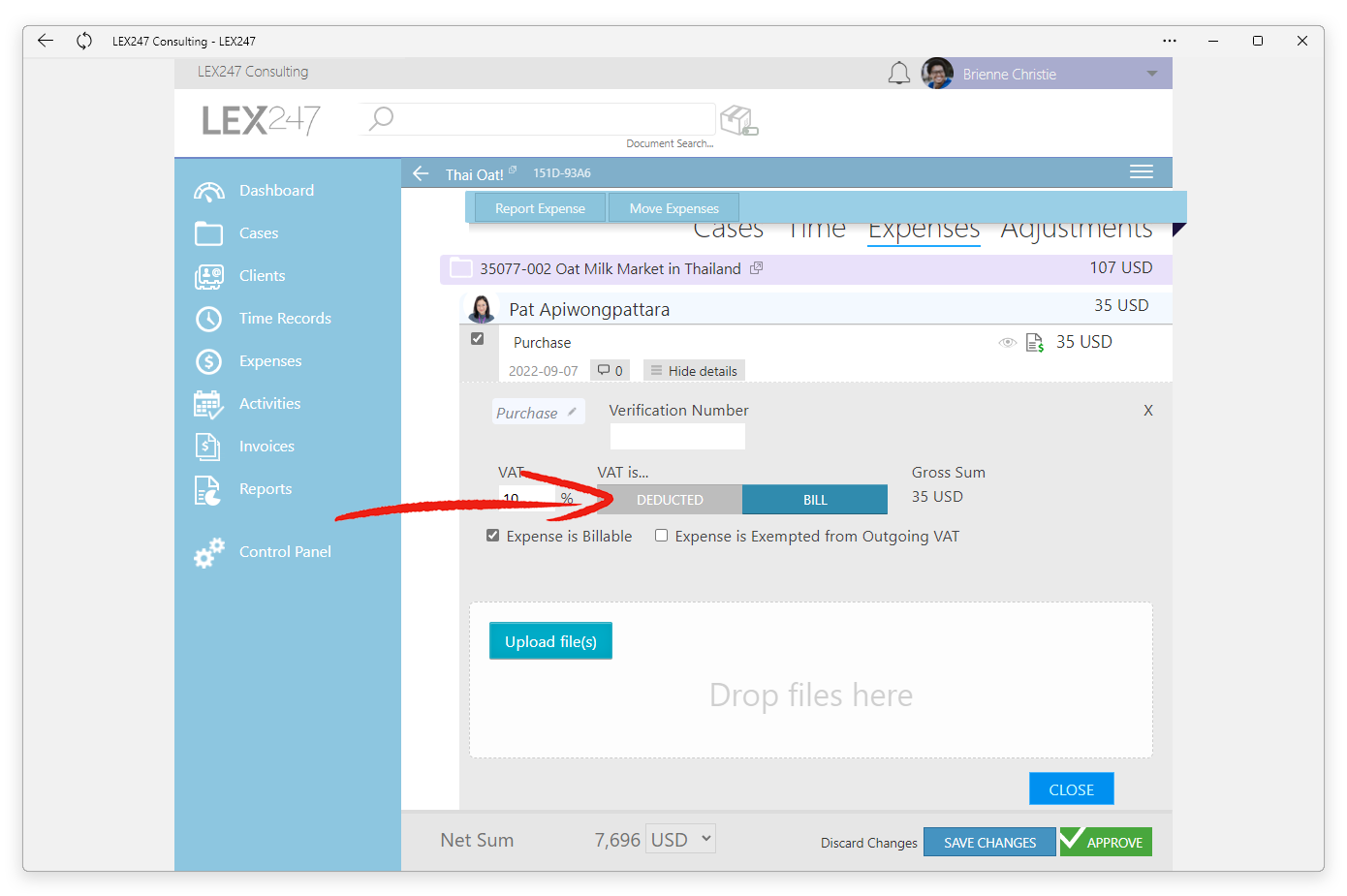Screen dimensions: 1347x896
Task: Open the Dashboard gauge icon
Action: tap(209, 191)
